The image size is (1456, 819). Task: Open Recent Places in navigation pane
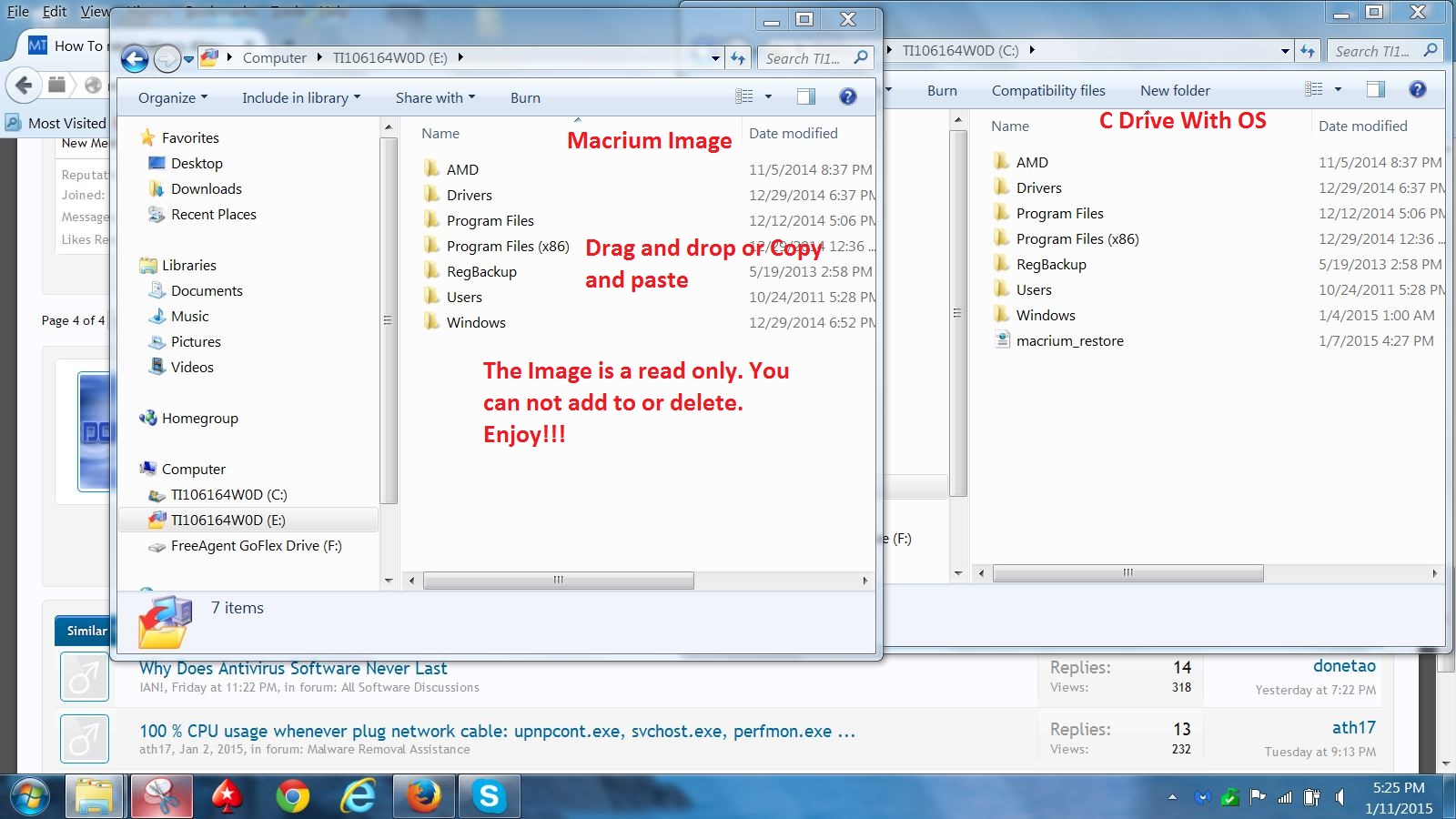coord(214,214)
